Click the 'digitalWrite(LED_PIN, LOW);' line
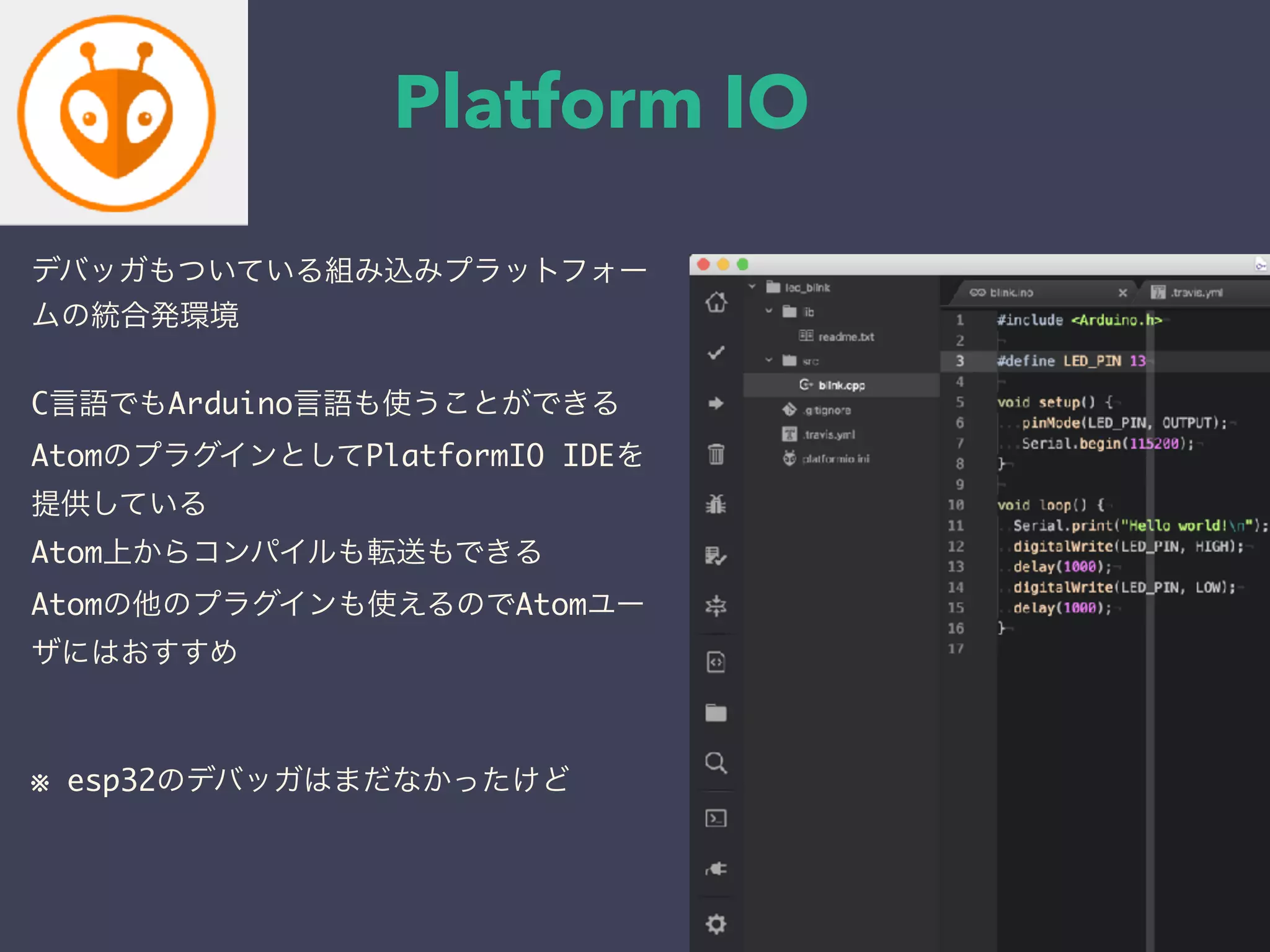The image size is (1270, 952). coord(1124,587)
